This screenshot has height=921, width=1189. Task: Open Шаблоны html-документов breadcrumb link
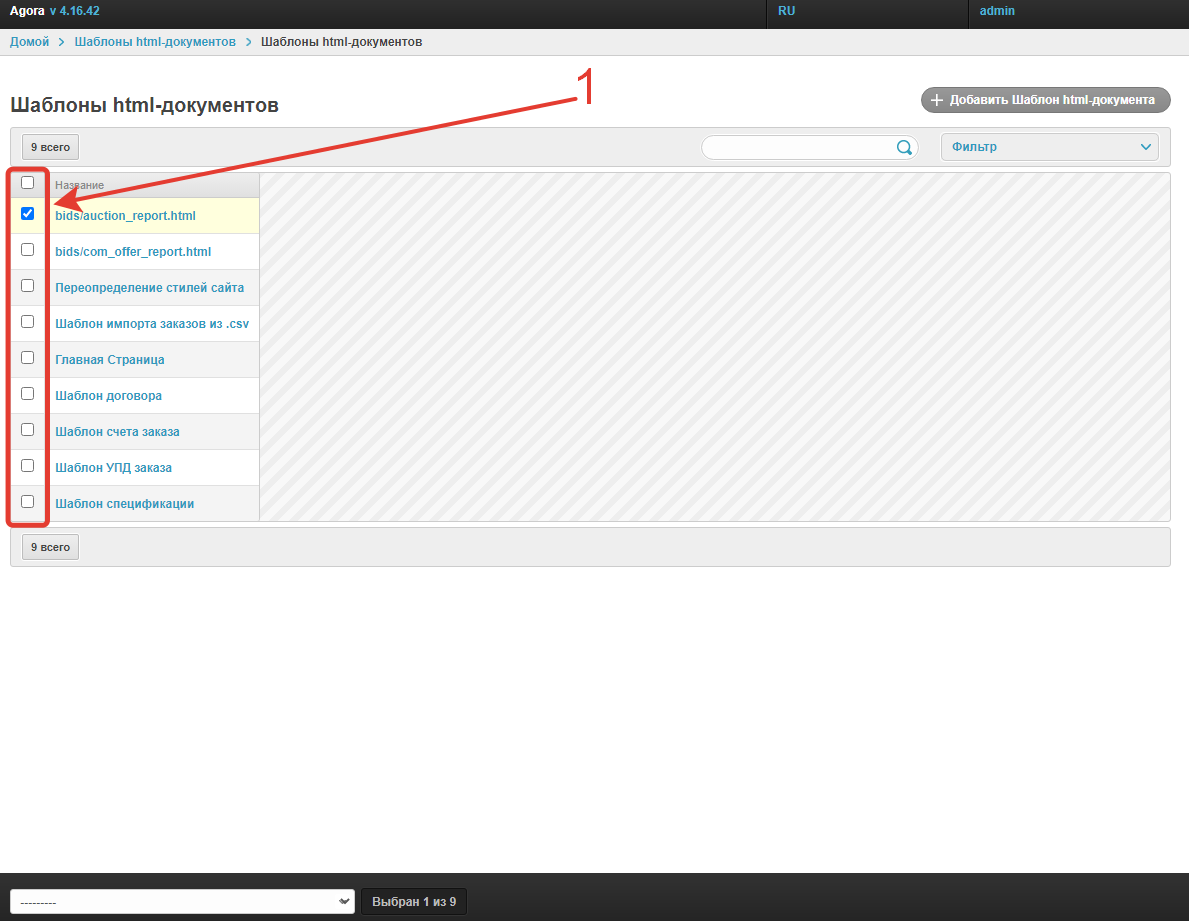155,42
